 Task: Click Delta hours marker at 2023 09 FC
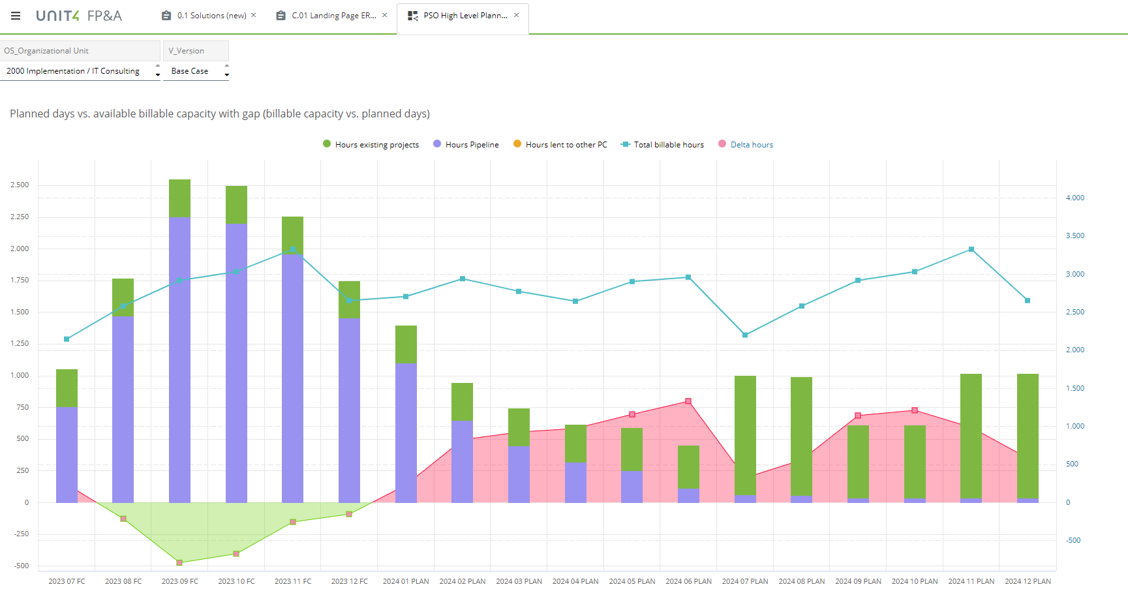[180, 563]
